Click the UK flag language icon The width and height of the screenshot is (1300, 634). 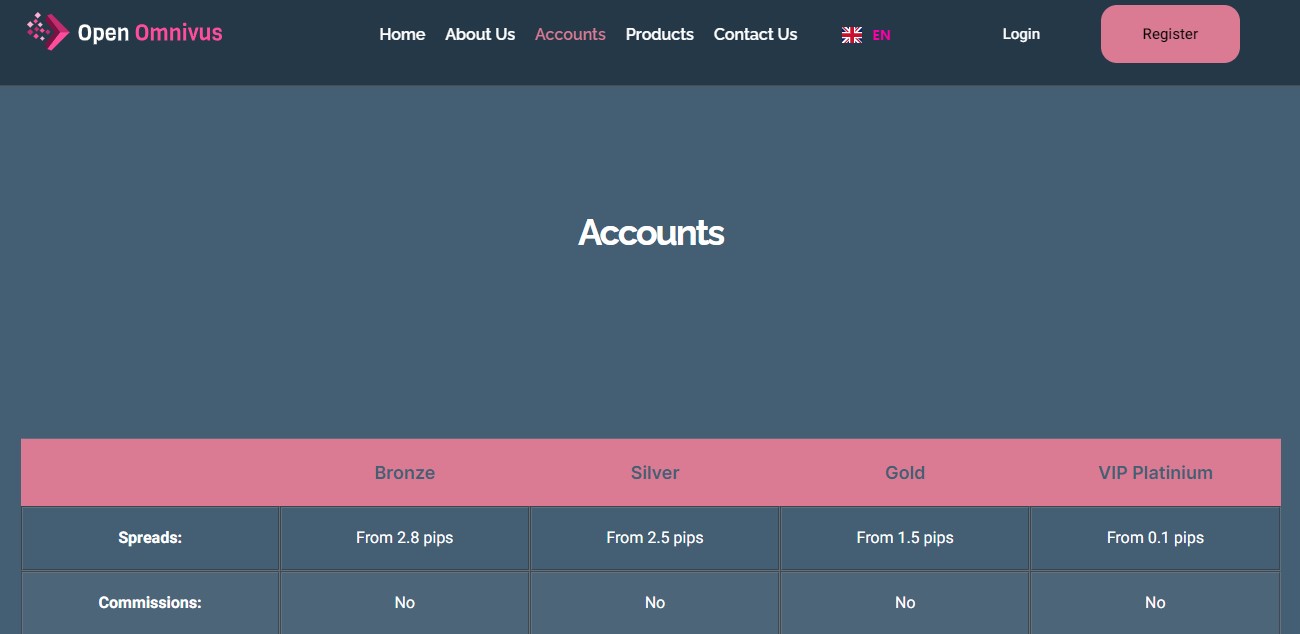[852, 35]
